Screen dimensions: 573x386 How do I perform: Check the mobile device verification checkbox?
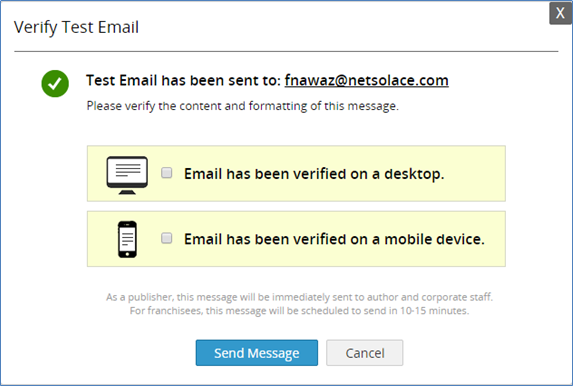[x=167, y=238]
